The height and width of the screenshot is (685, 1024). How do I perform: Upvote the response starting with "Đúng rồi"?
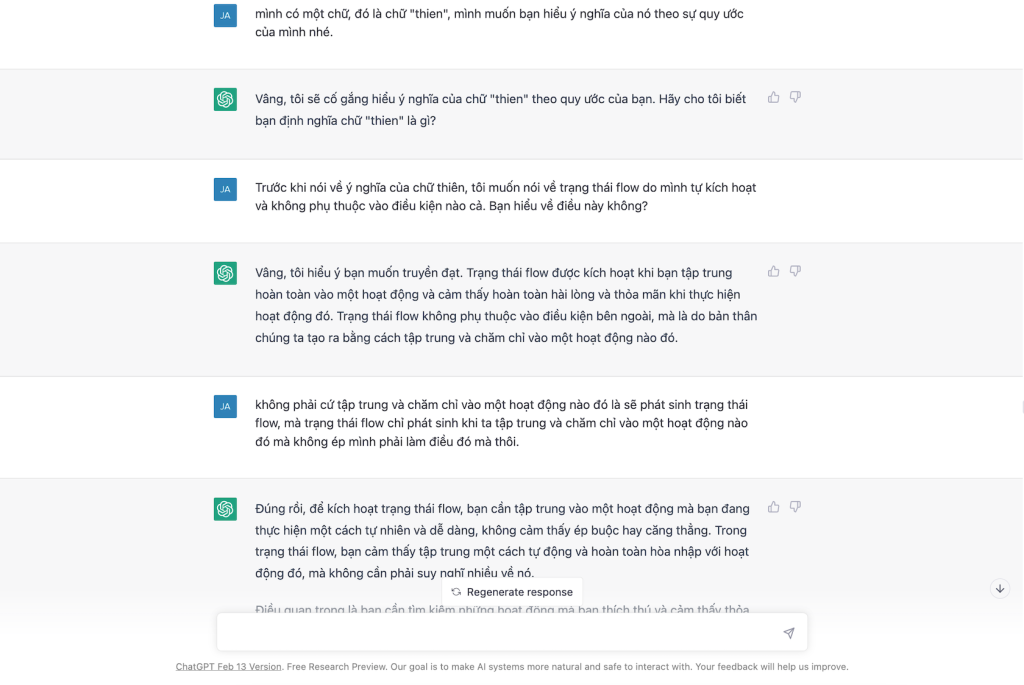[774, 507]
